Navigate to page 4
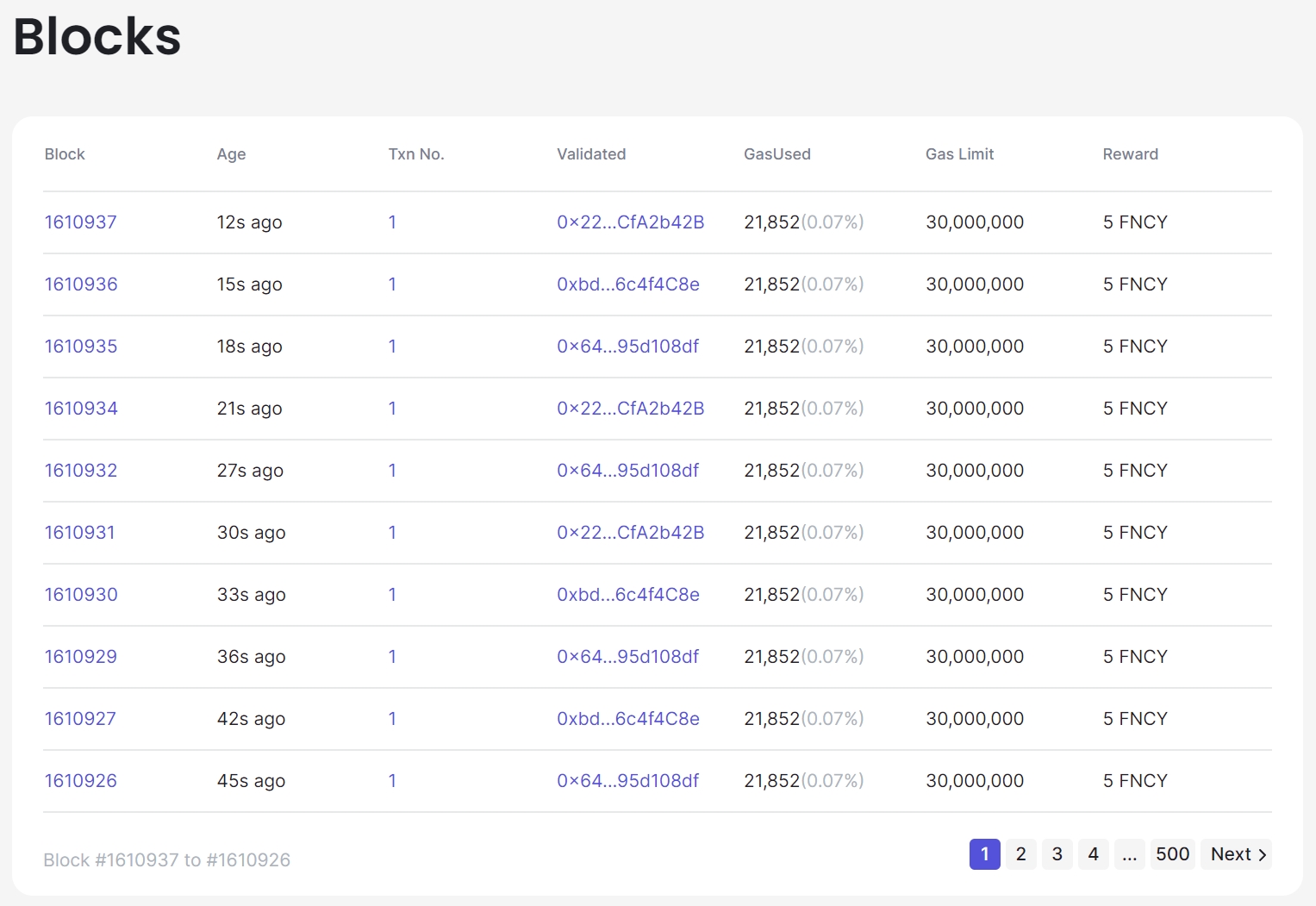Screen dimensions: 1316x906 tap(1093, 854)
